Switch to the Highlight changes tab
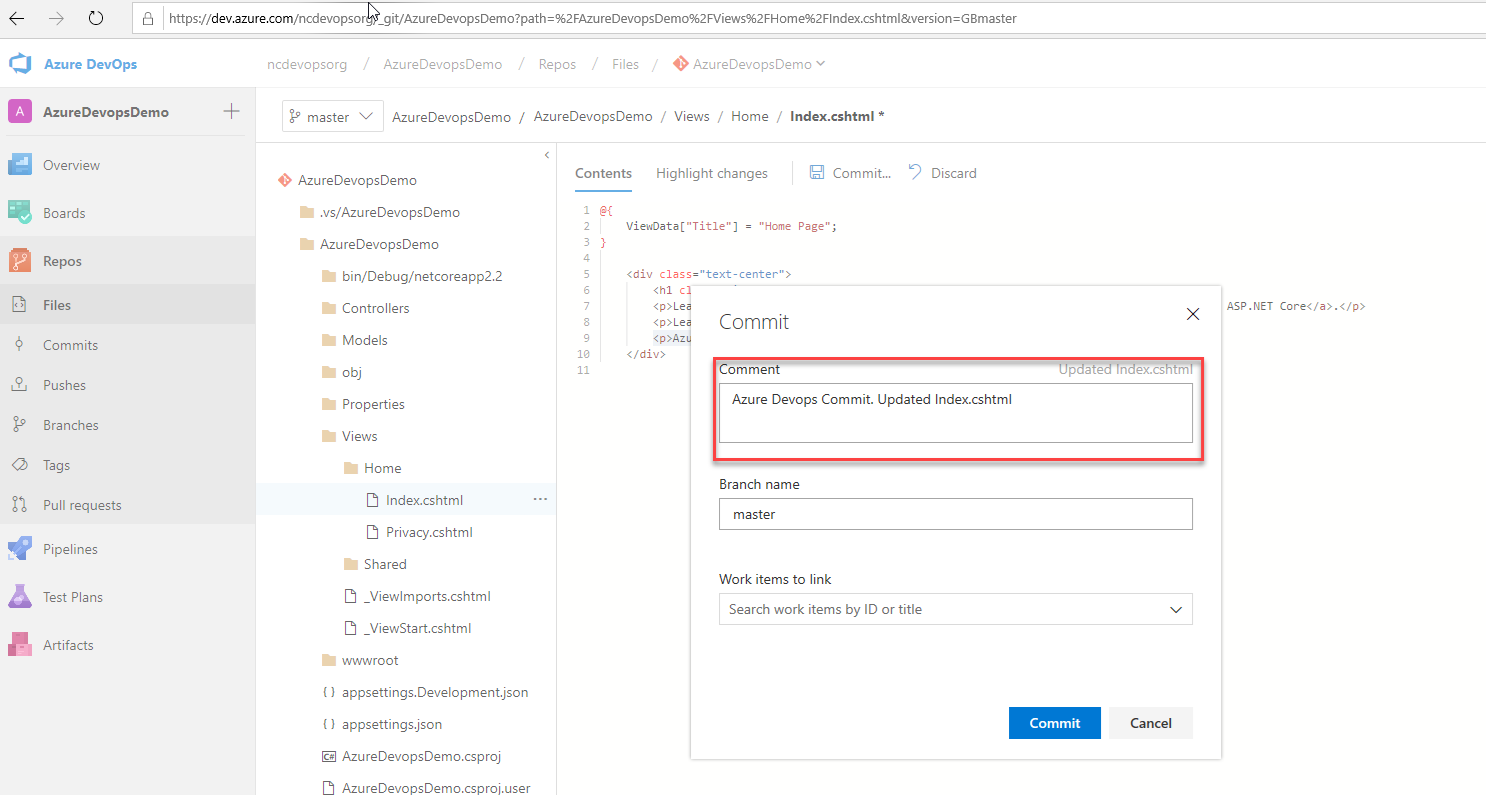Image resolution: width=1486 pixels, height=795 pixels. (712, 173)
